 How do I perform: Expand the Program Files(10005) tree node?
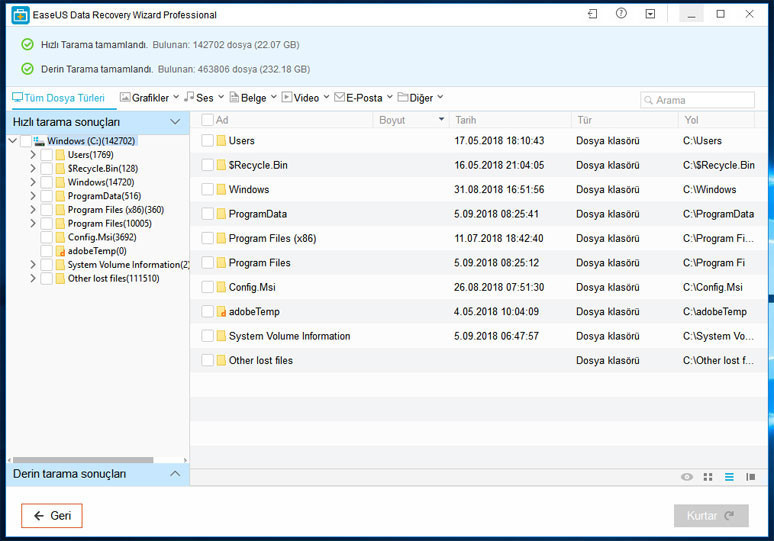click(x=33, y=224)
